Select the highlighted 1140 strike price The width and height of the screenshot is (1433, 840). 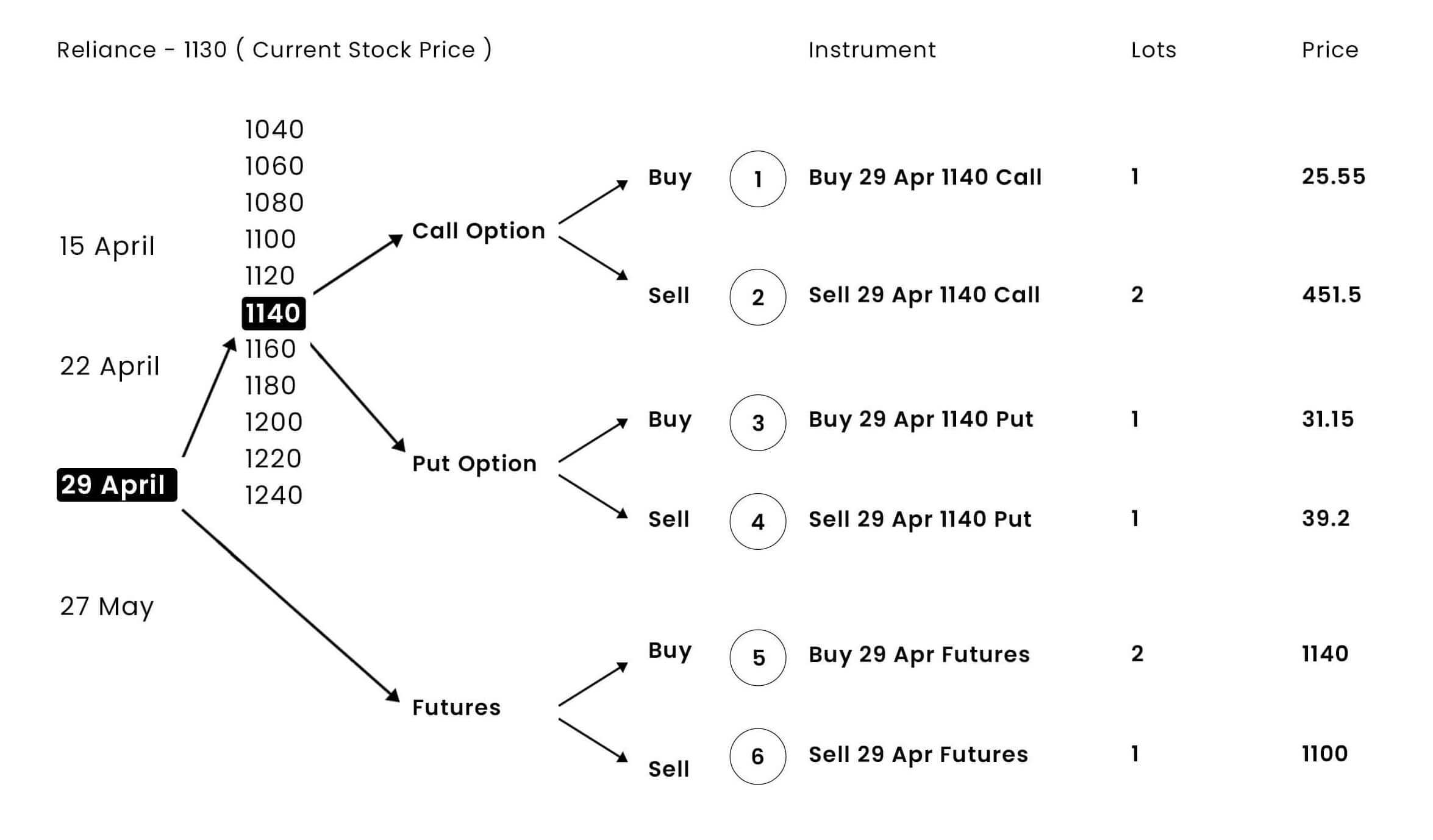pyautogui.click(x=273, y=313)
